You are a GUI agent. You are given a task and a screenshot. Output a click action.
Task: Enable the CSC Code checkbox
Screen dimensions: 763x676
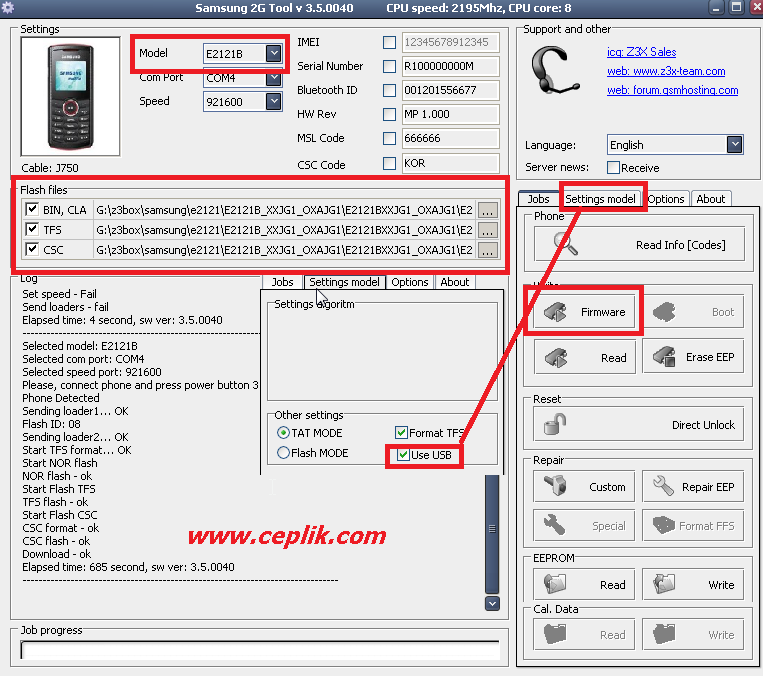tap(389, 163)
